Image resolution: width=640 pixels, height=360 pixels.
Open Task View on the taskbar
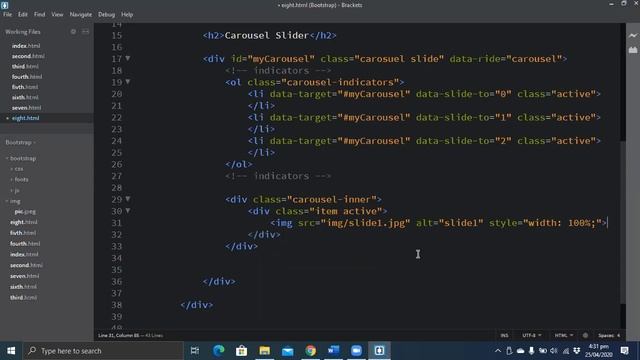(x=195, y=351)
